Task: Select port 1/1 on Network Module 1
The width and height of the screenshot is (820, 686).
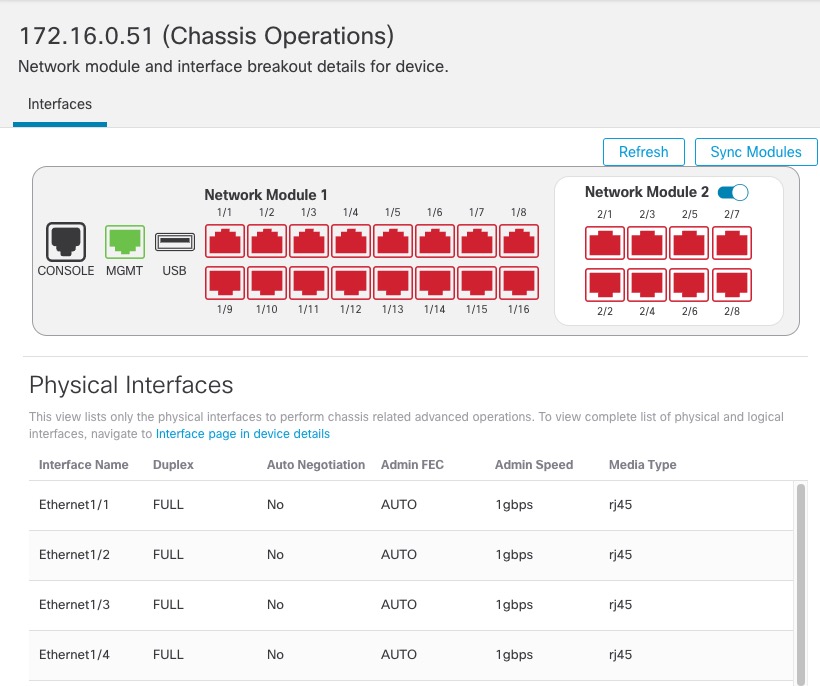Action: pos(224,242)
